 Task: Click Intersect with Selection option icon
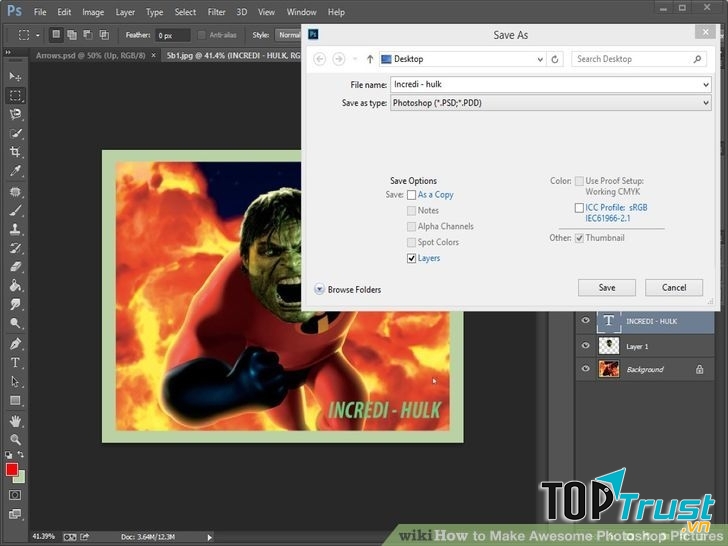point(104,35)
